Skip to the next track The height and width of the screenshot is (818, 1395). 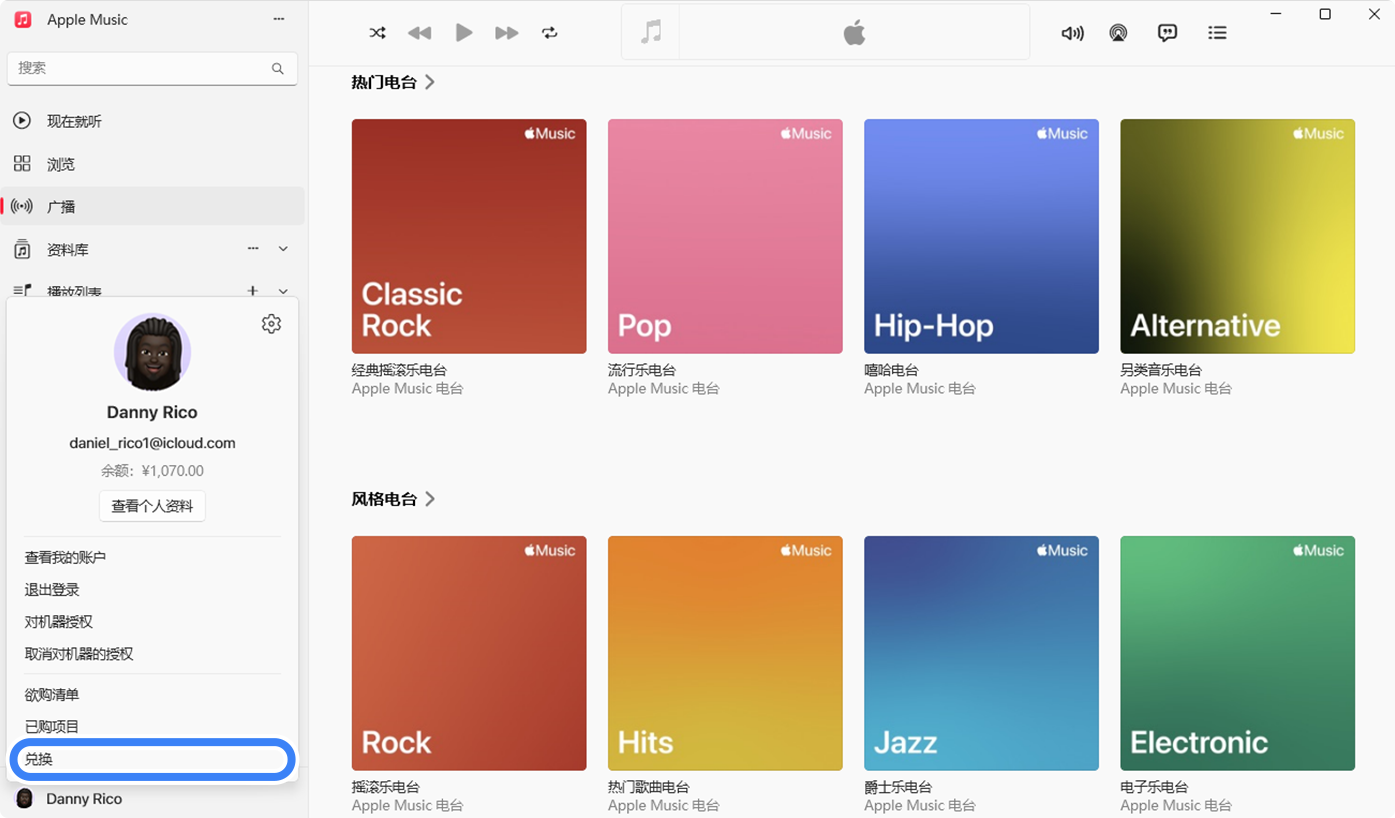(x=507, y=33)
